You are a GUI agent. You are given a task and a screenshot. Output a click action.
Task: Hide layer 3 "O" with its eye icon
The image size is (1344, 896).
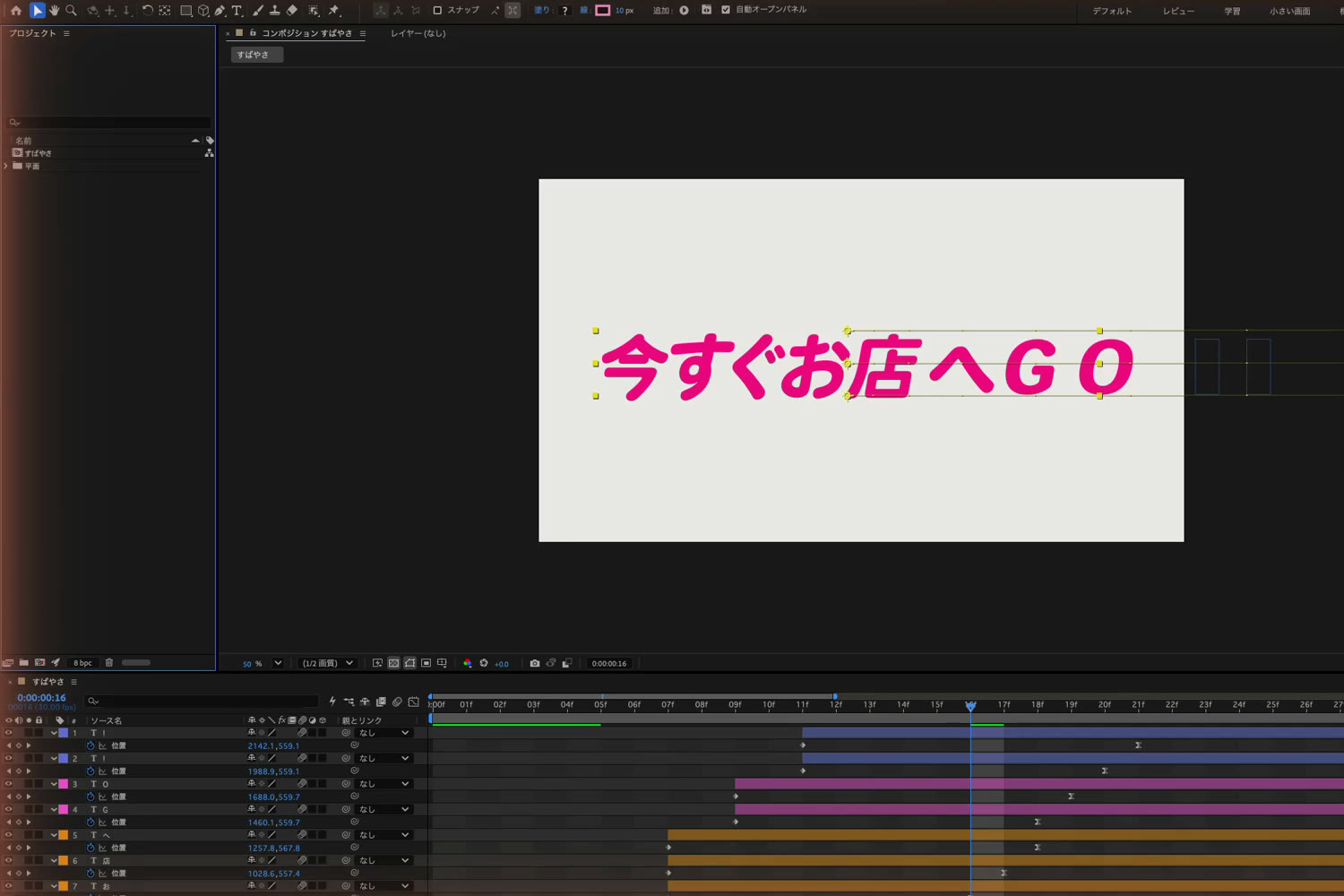point(9,784)
